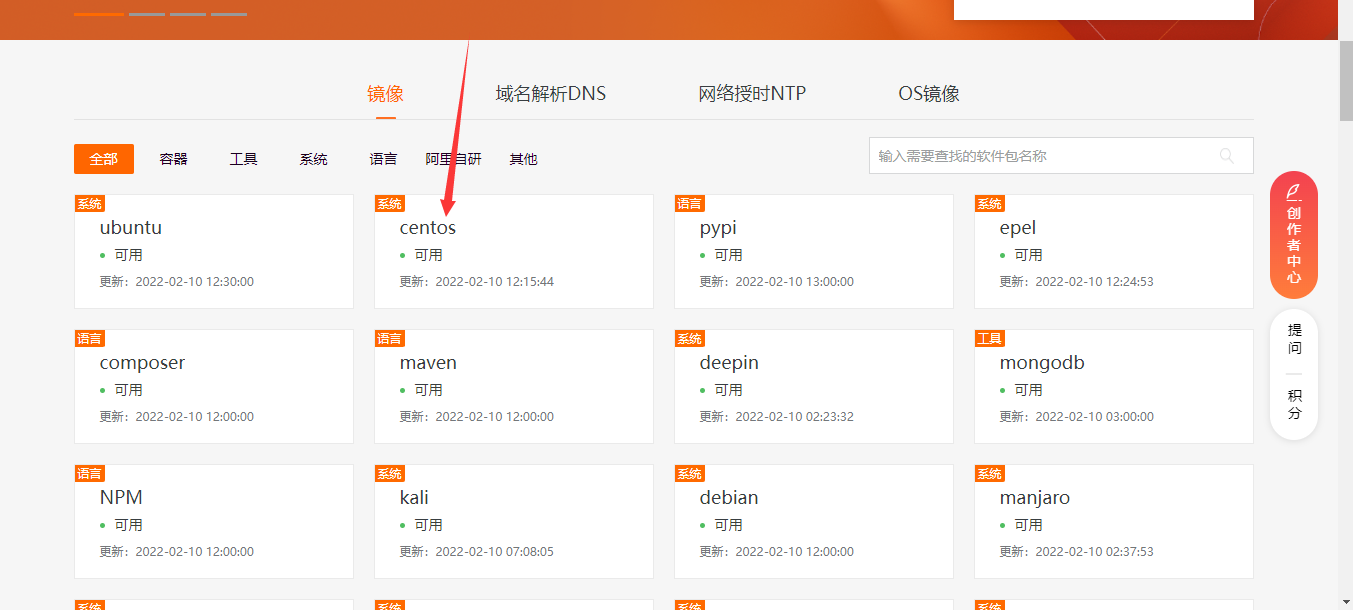
Task: Open the kali mirror card
Action: coord(514,521)
